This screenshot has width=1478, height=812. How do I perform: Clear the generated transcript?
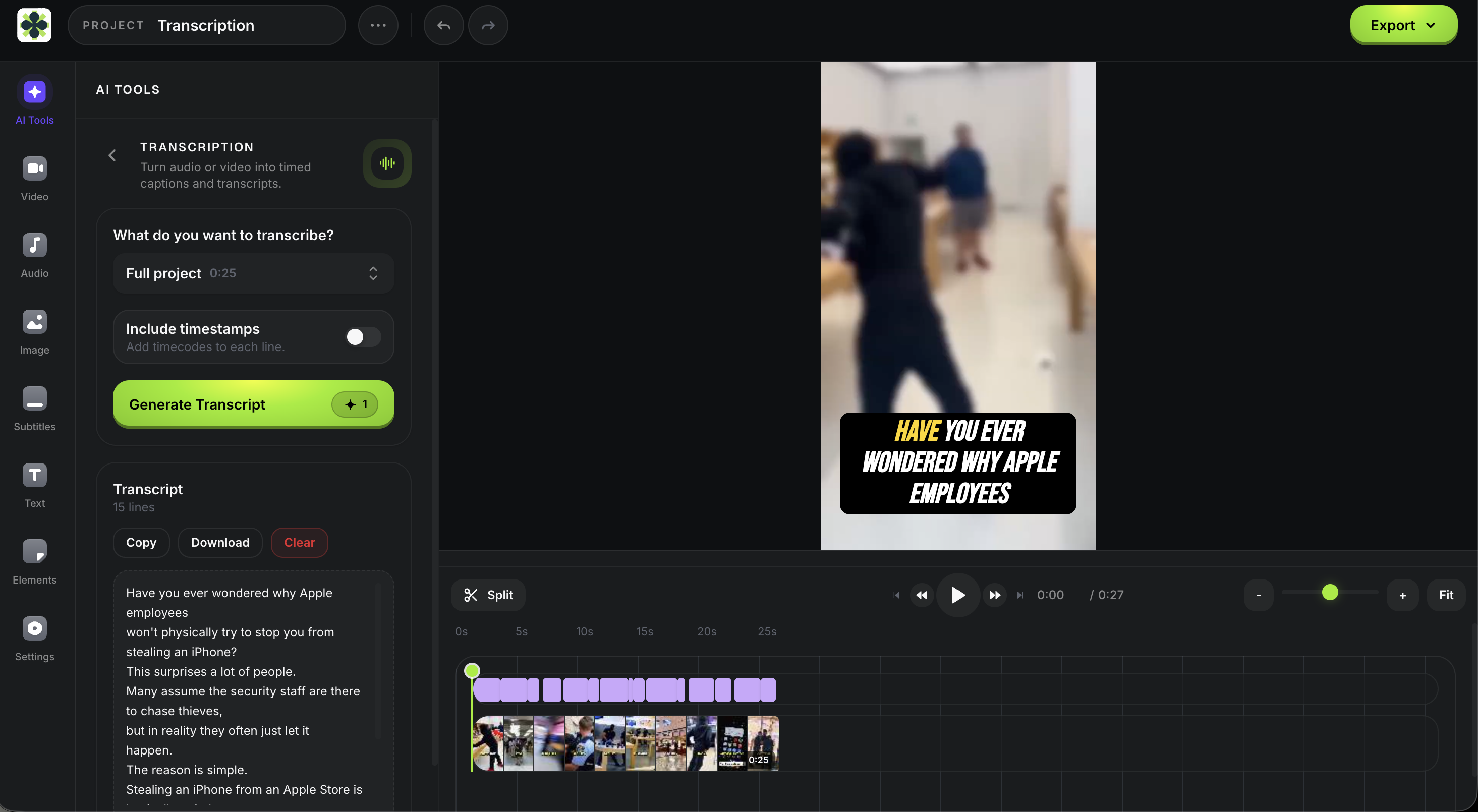(x=299, y=542)
